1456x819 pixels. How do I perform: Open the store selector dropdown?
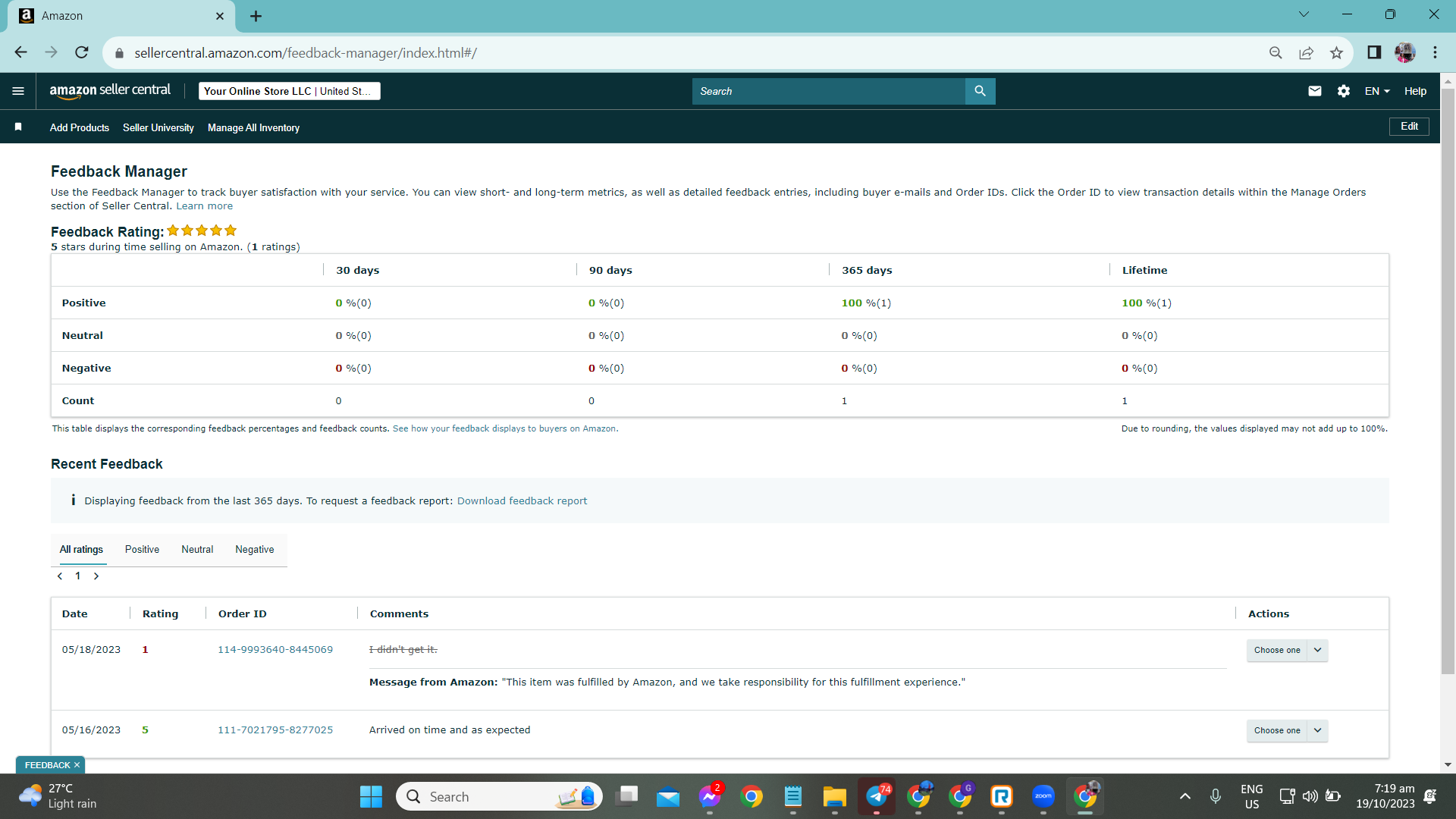[x=289, y=91]
